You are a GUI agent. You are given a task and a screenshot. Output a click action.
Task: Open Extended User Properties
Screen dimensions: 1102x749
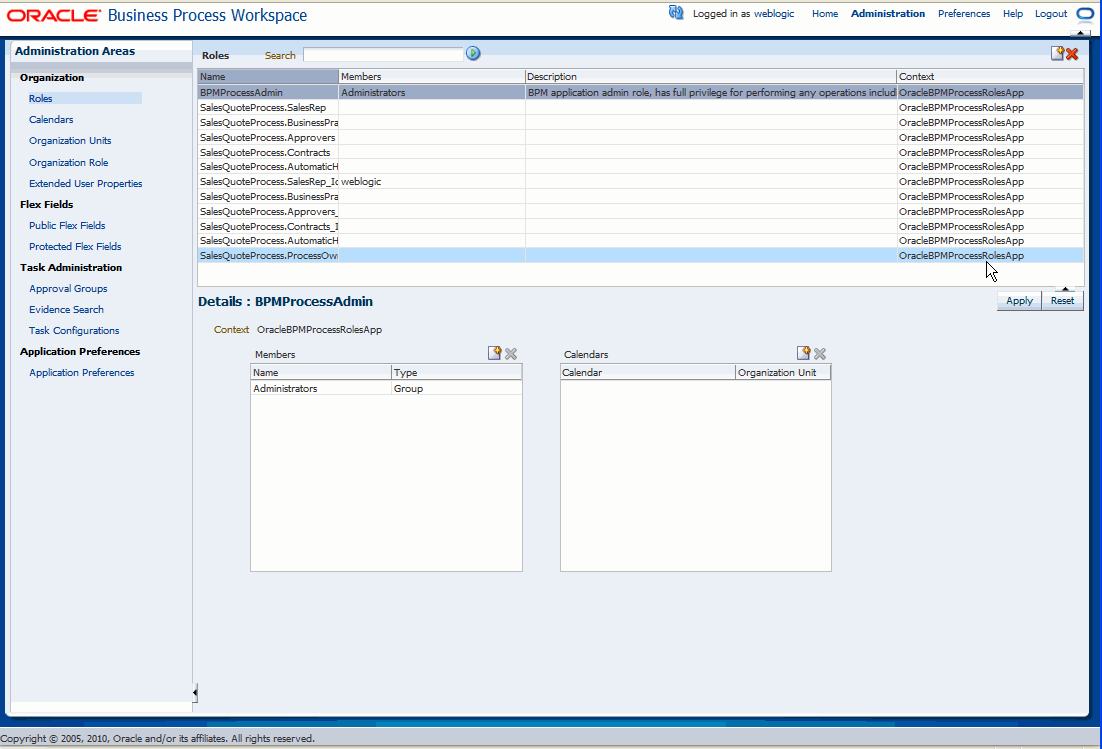[x=86, y=183]
